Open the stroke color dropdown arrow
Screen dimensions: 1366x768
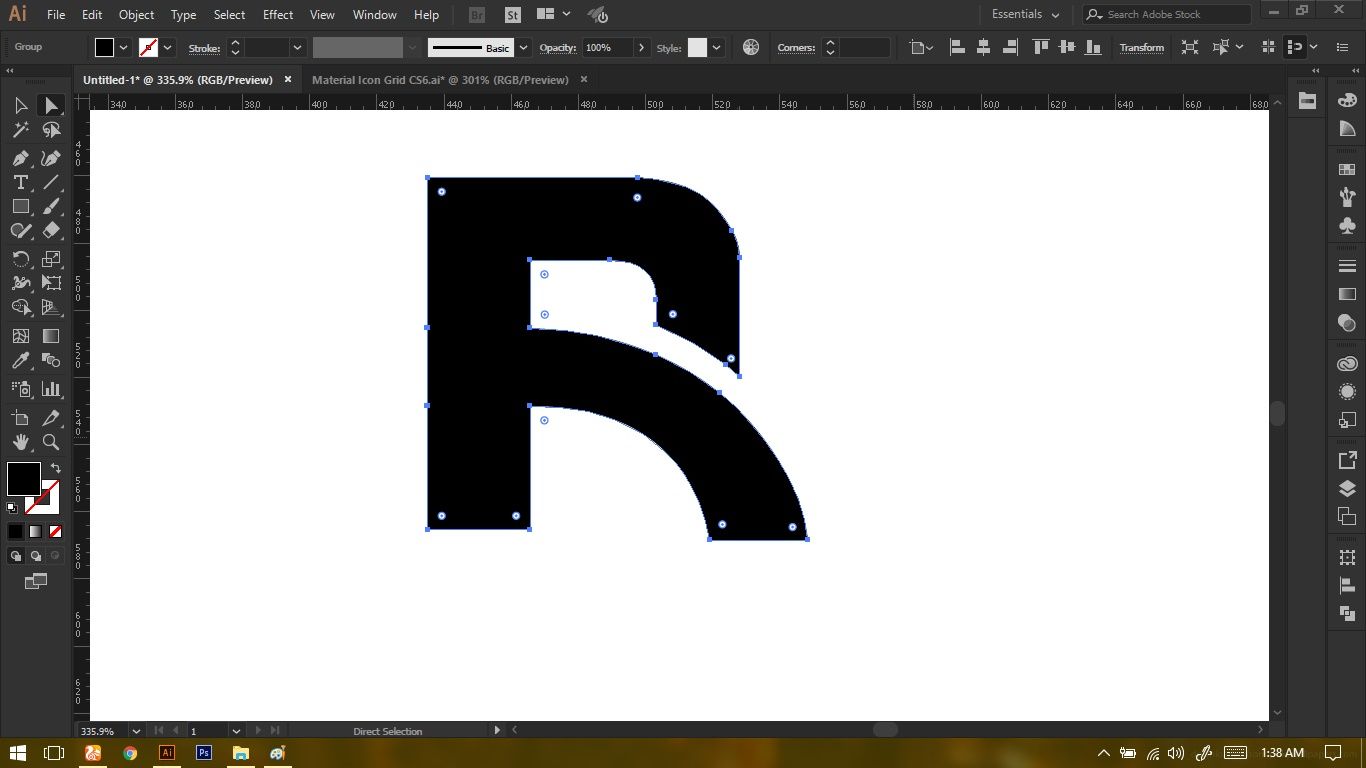(168, 47)
